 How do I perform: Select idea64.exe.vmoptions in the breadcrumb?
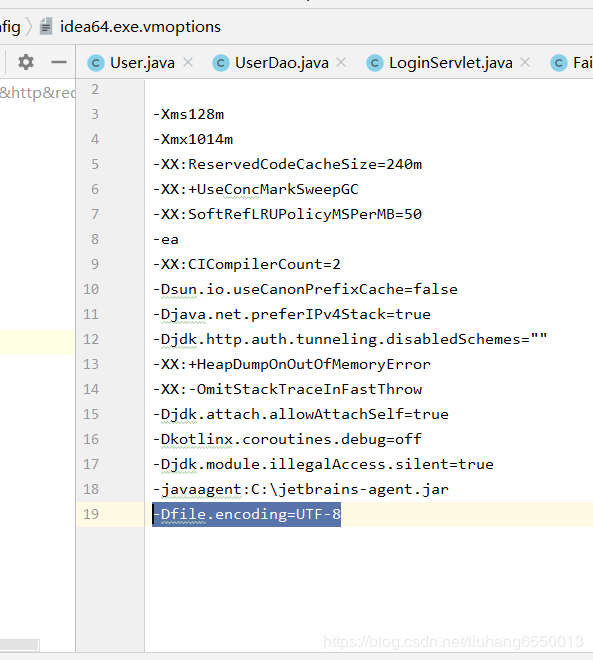[140, 27]
